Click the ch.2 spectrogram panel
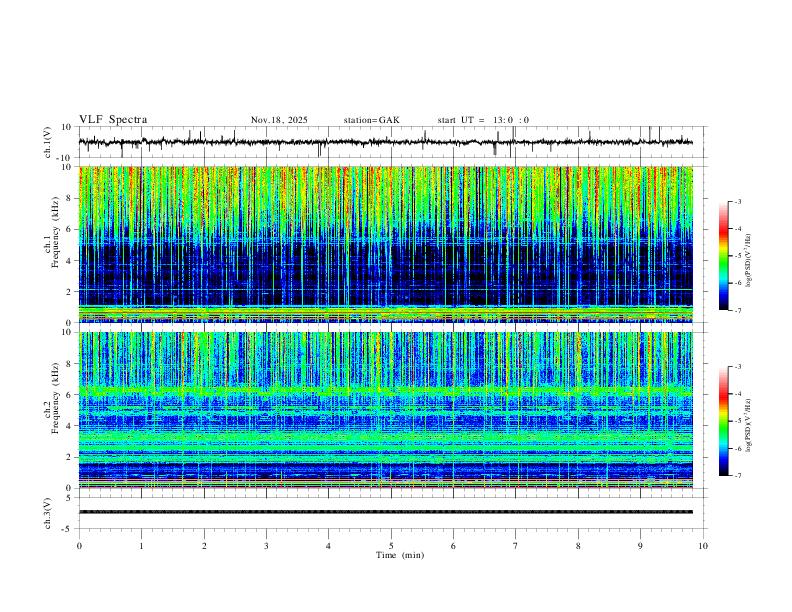This screenshot has width=792, height=612. click(386, 410)
